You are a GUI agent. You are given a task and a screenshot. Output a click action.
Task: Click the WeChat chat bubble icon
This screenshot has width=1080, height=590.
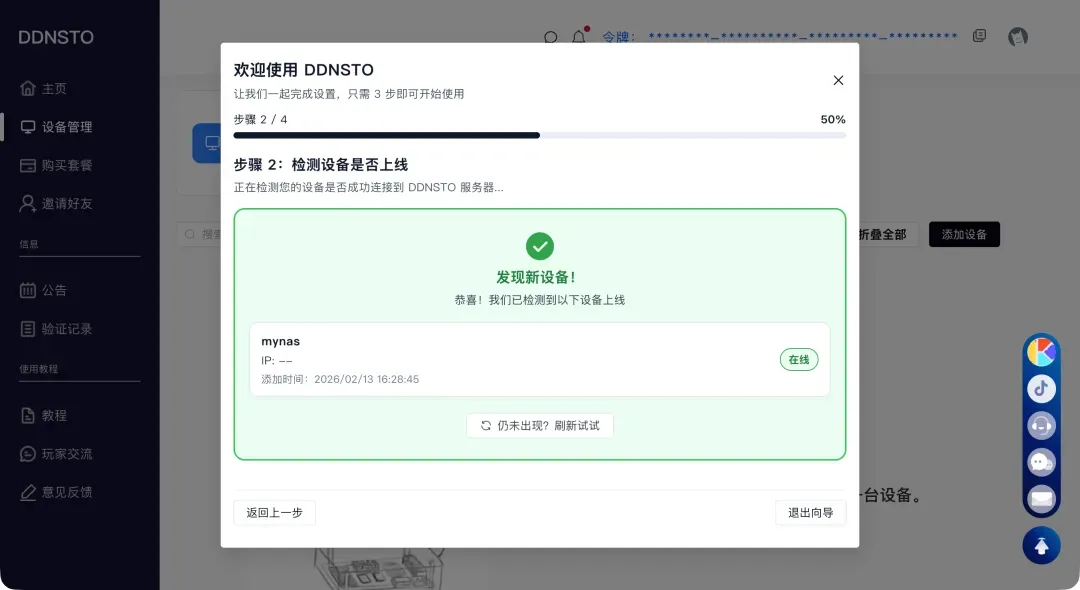(x=1041, y=461)
